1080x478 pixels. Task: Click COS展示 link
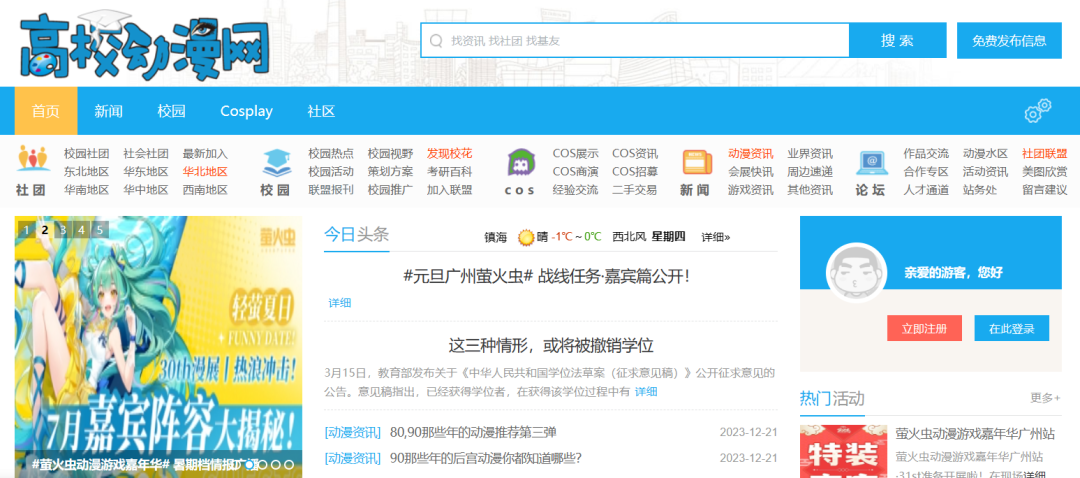575,154
